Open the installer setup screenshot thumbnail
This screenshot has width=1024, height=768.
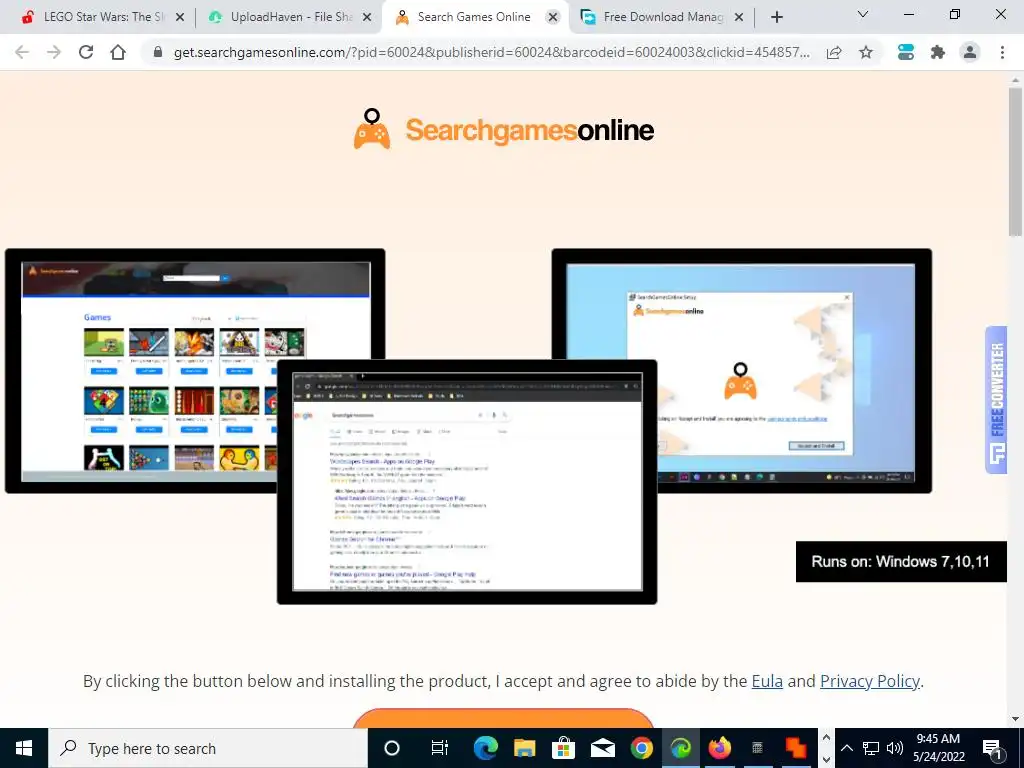[x=741, y=371]
